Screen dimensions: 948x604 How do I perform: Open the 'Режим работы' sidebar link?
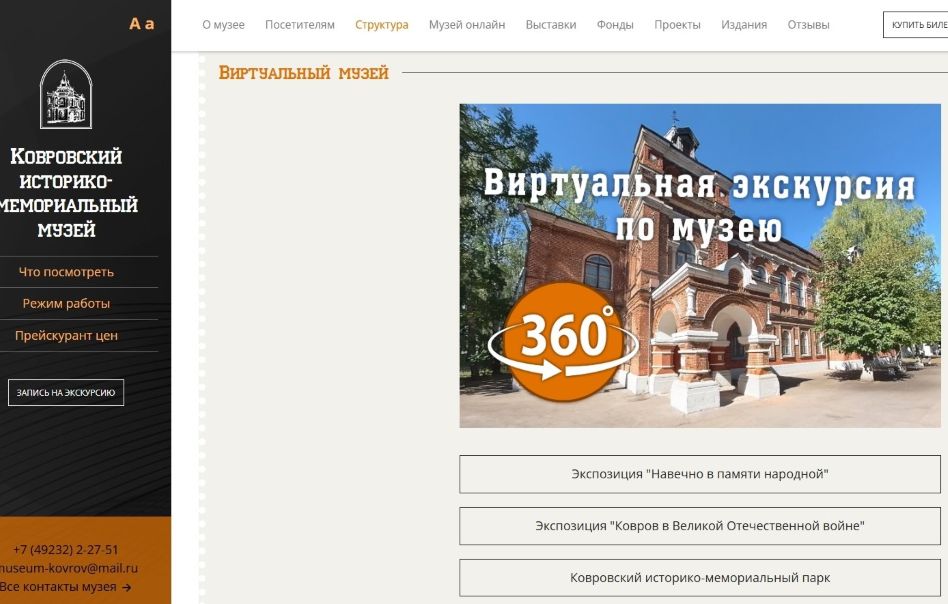[66, 304]
